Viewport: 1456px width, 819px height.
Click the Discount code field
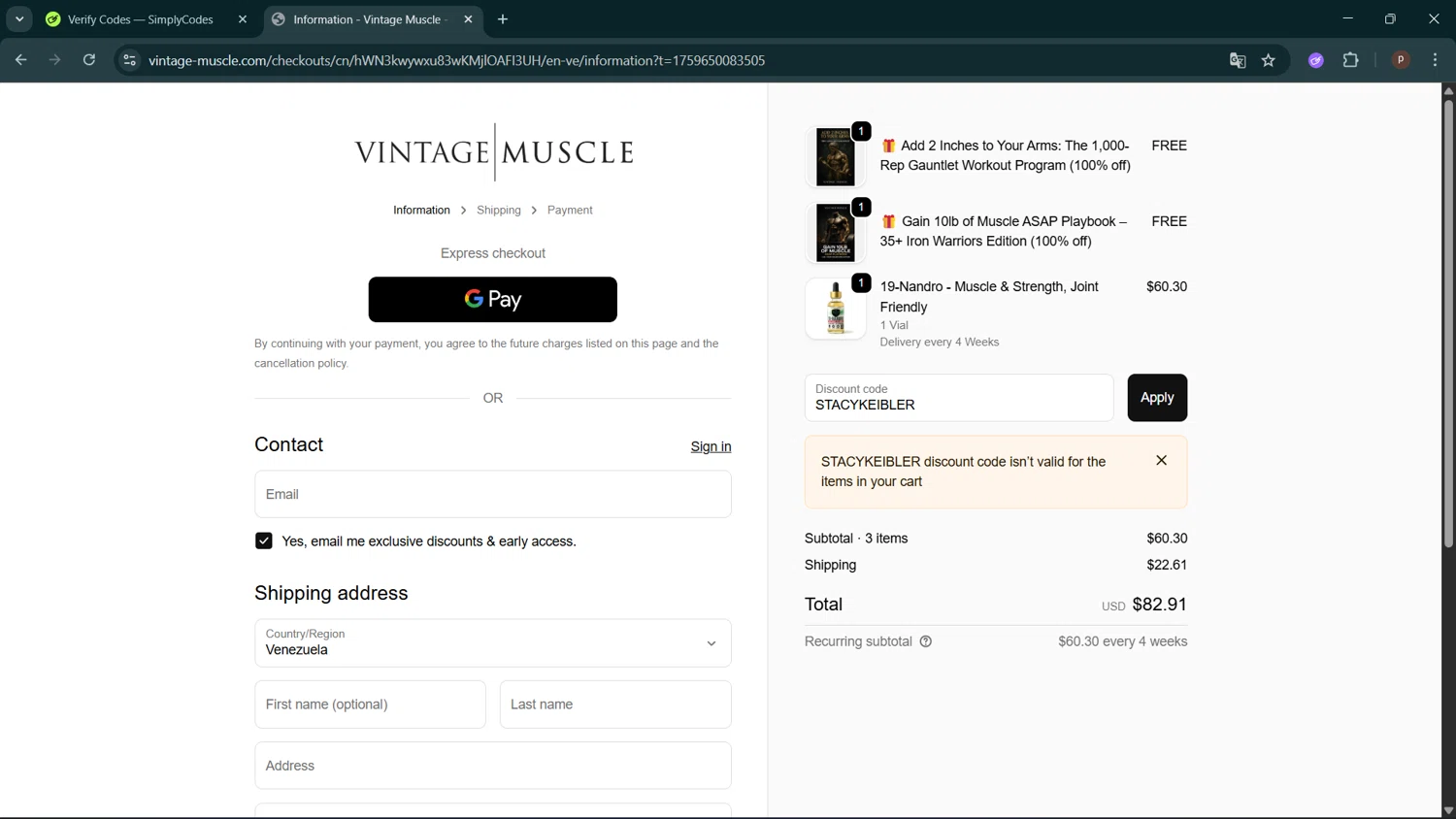(959, 398)
